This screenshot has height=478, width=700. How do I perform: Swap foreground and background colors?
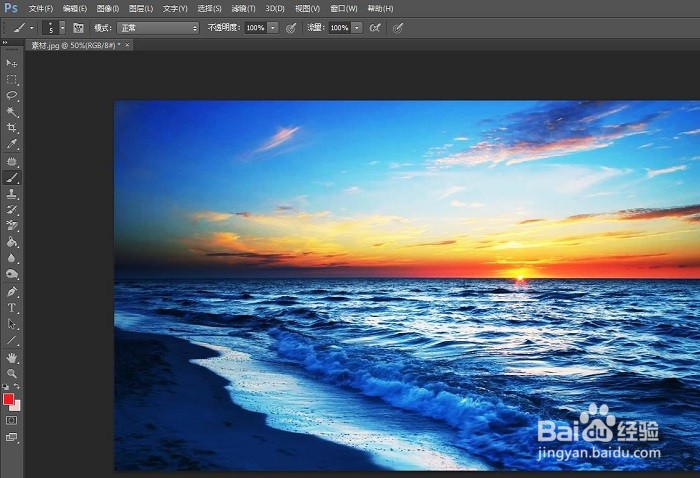pyautogui.click(x=17, y=386)
